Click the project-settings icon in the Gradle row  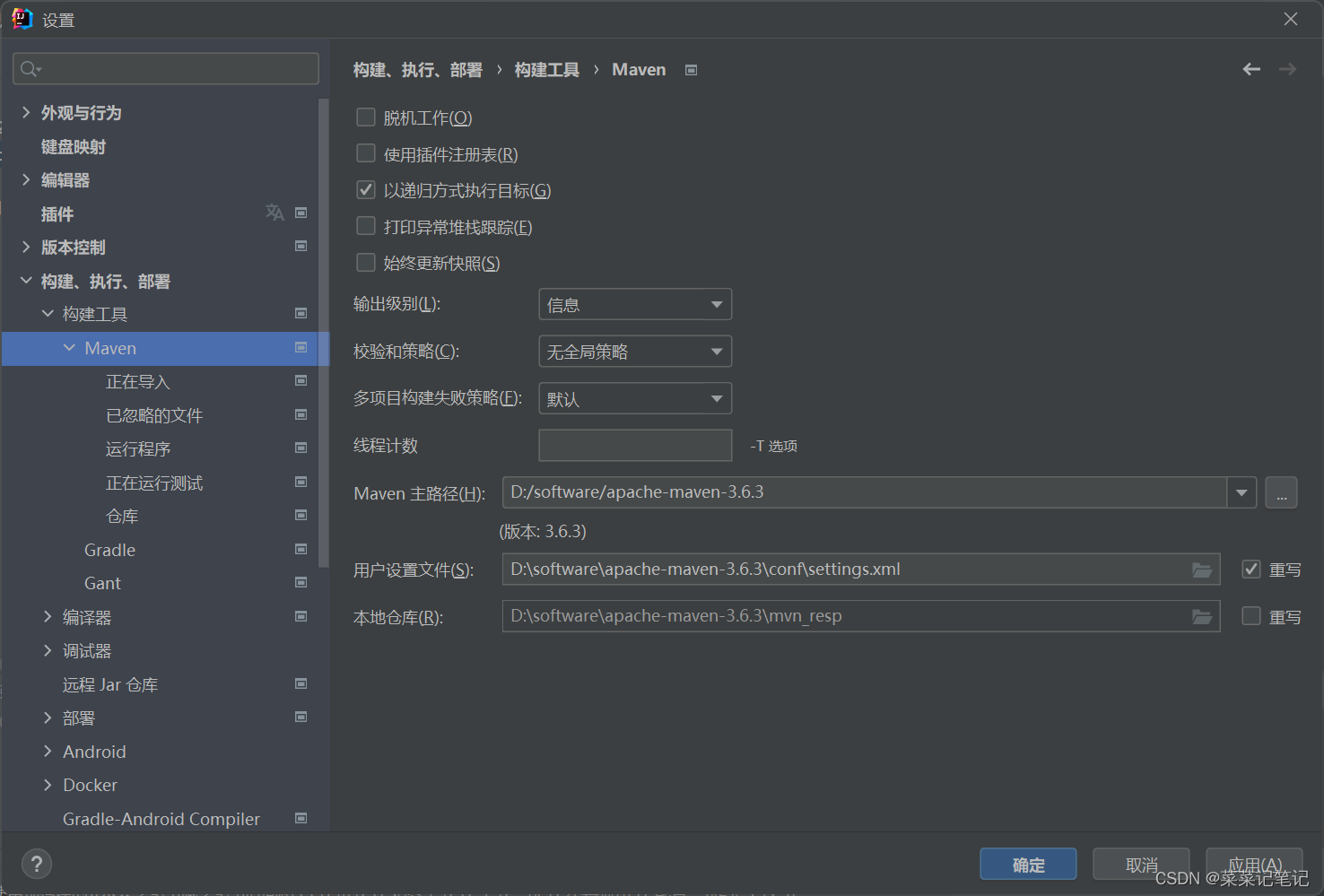coord(301,549)
